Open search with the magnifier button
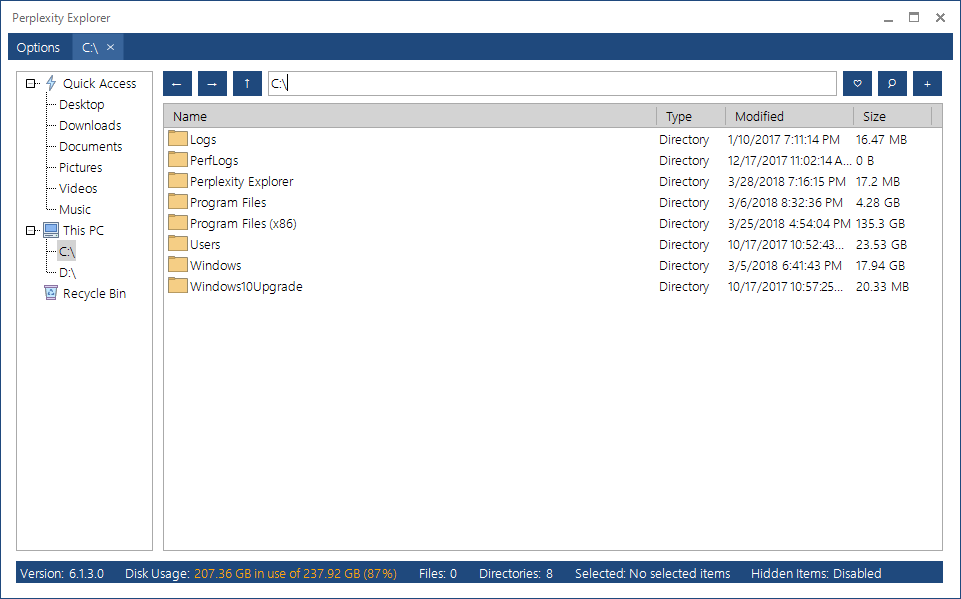 pos(892,83)
